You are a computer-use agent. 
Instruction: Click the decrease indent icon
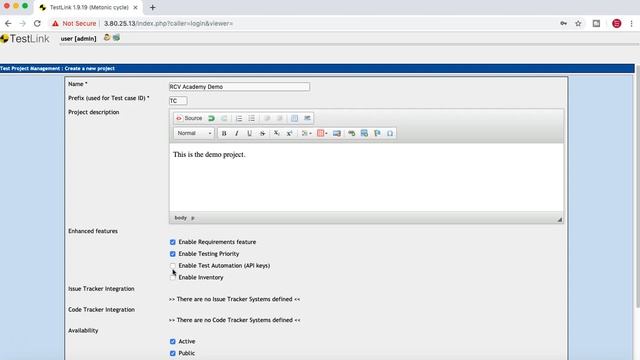click(267, 118)
